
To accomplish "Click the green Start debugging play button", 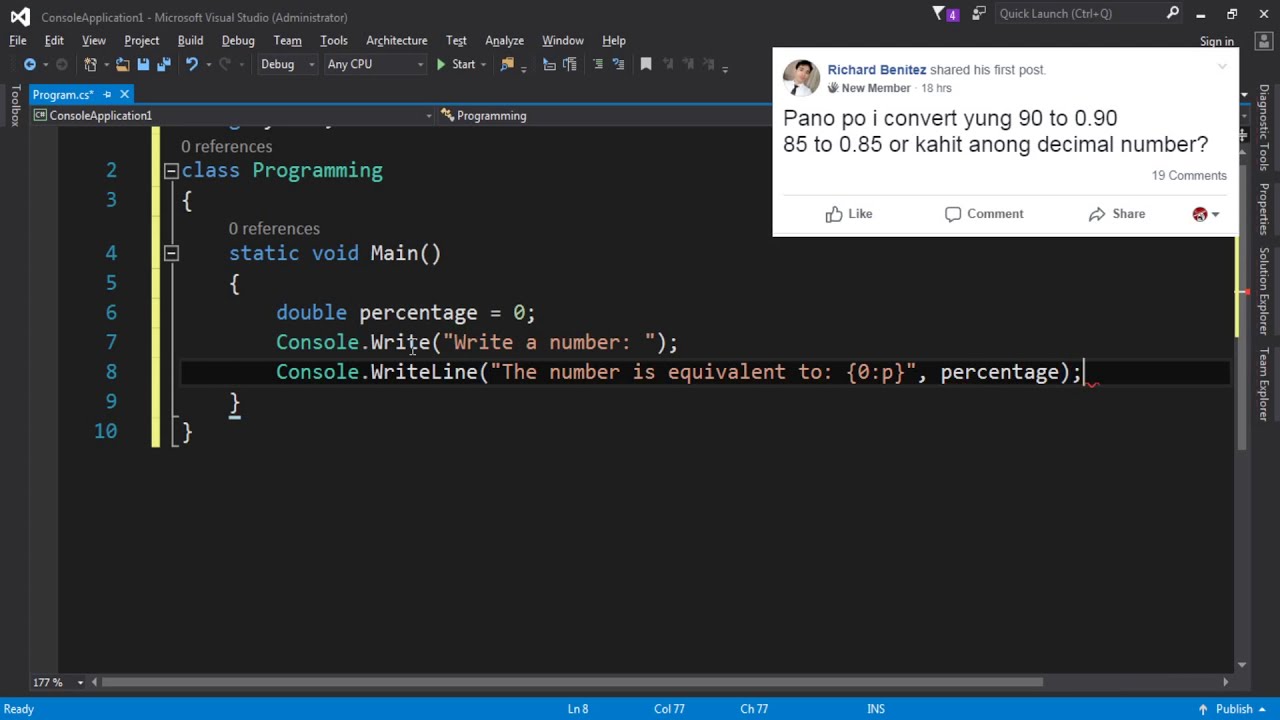I will click(x=441, y=64).
